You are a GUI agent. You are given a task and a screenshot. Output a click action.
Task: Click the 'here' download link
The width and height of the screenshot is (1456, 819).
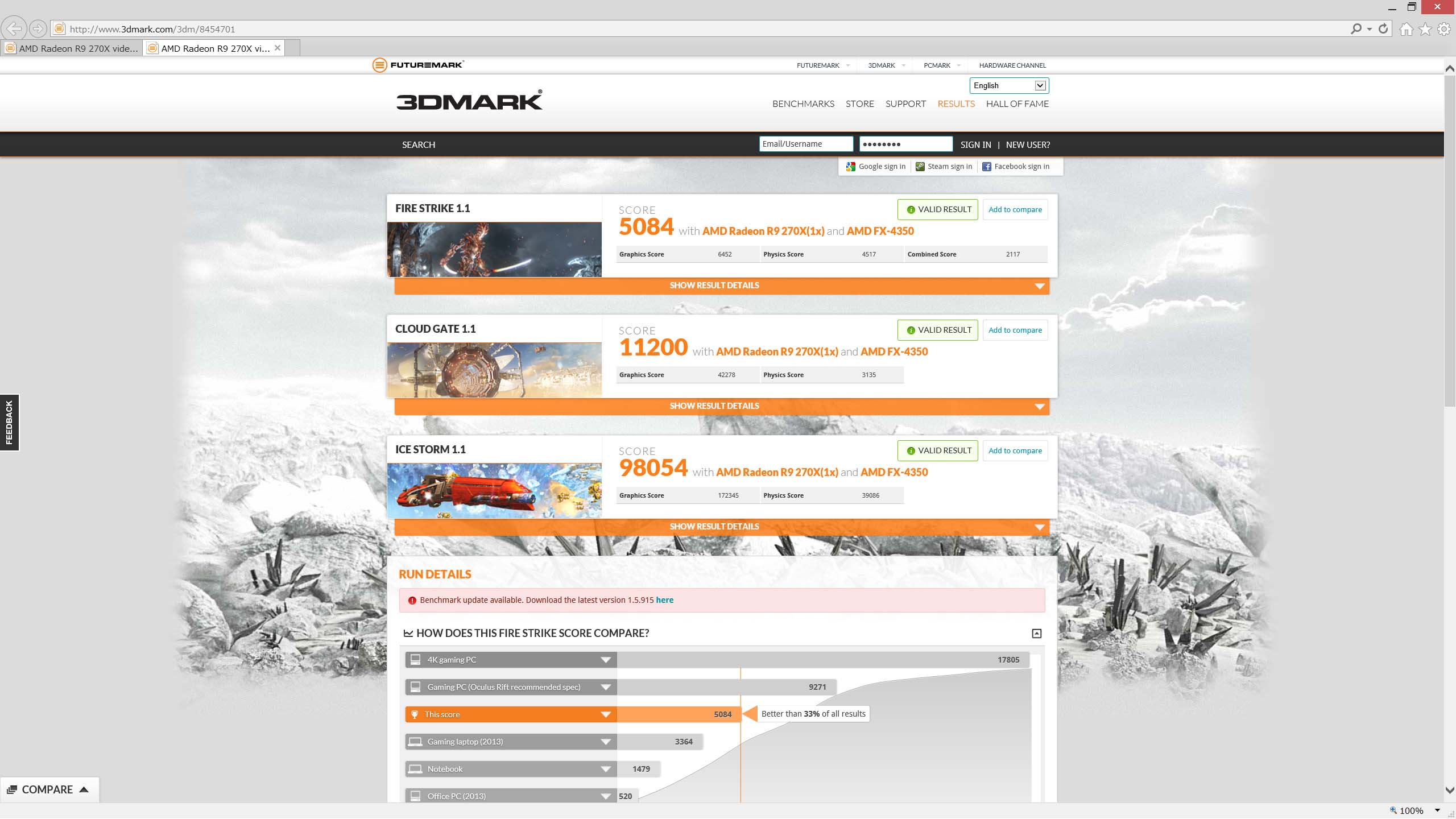[x=664, y=600]
